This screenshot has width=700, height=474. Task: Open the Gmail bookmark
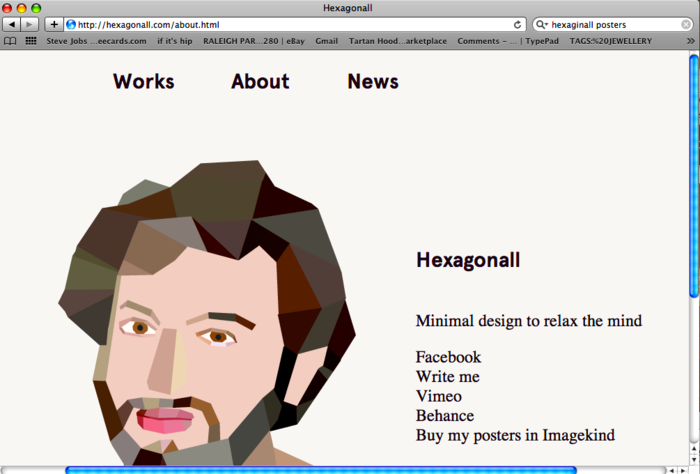(x=326, y=41)
